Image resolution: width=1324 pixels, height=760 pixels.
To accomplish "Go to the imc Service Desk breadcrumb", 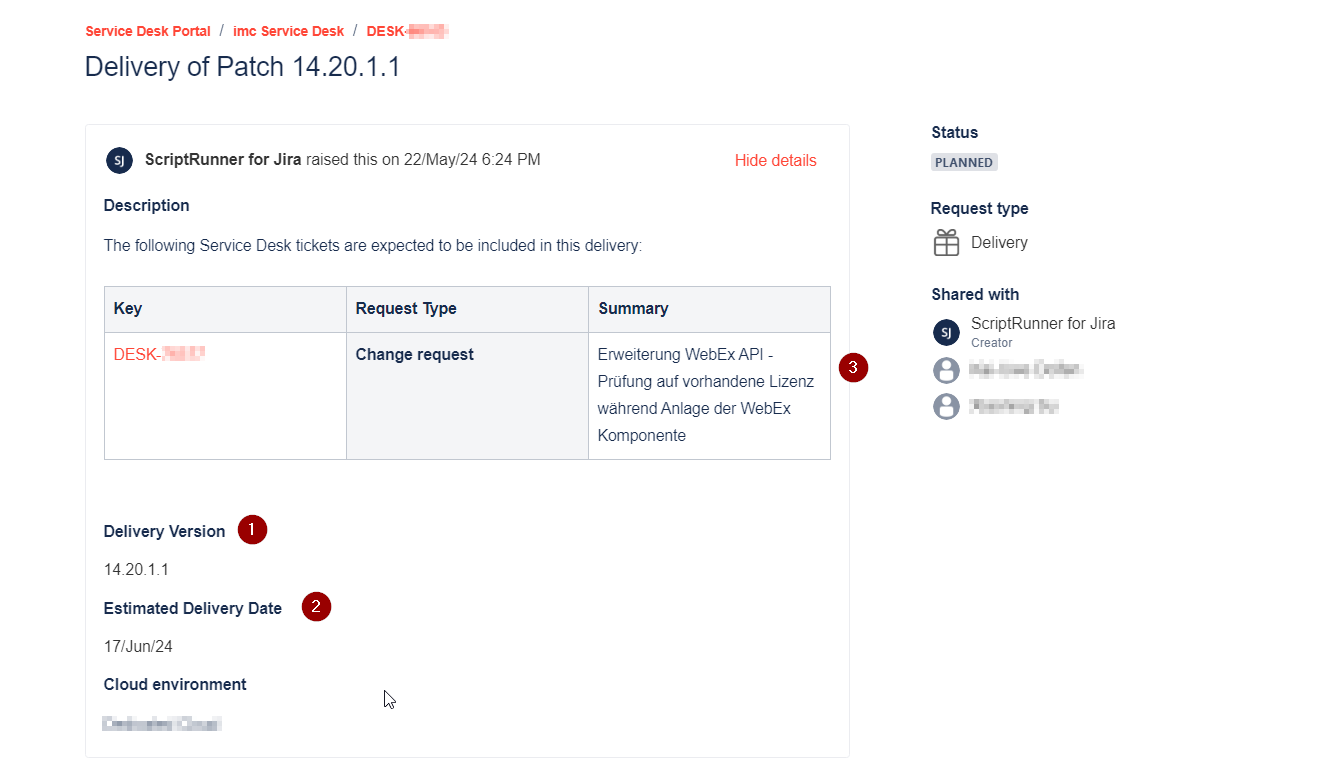I will 288,31.
